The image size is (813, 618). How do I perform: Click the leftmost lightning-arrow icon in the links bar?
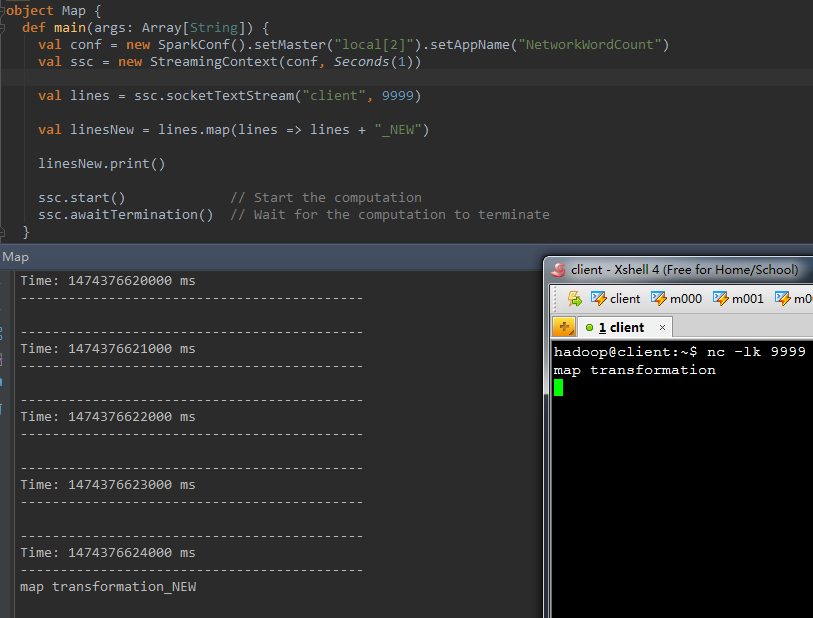574,298
